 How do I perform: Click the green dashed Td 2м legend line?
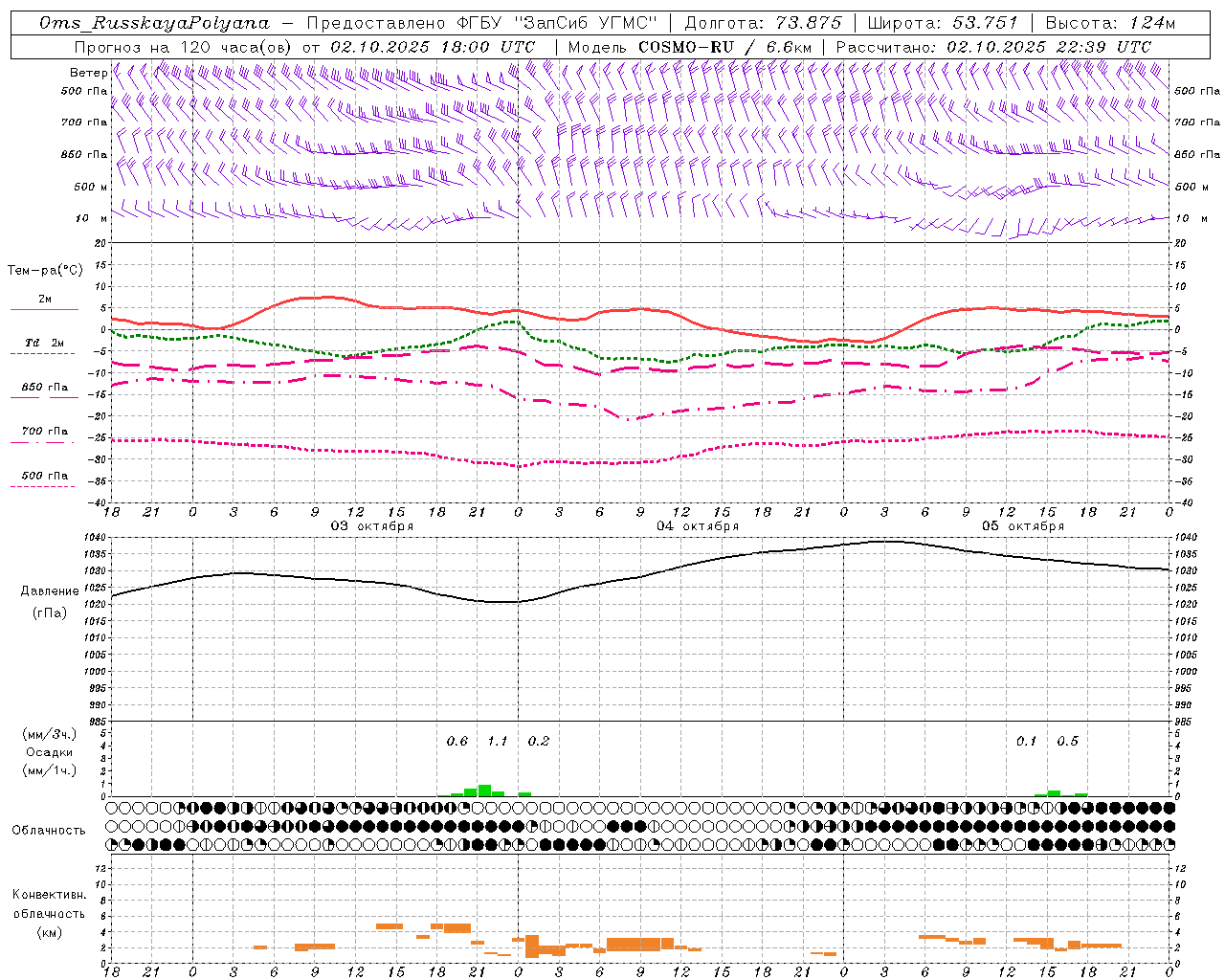point(42,353)
